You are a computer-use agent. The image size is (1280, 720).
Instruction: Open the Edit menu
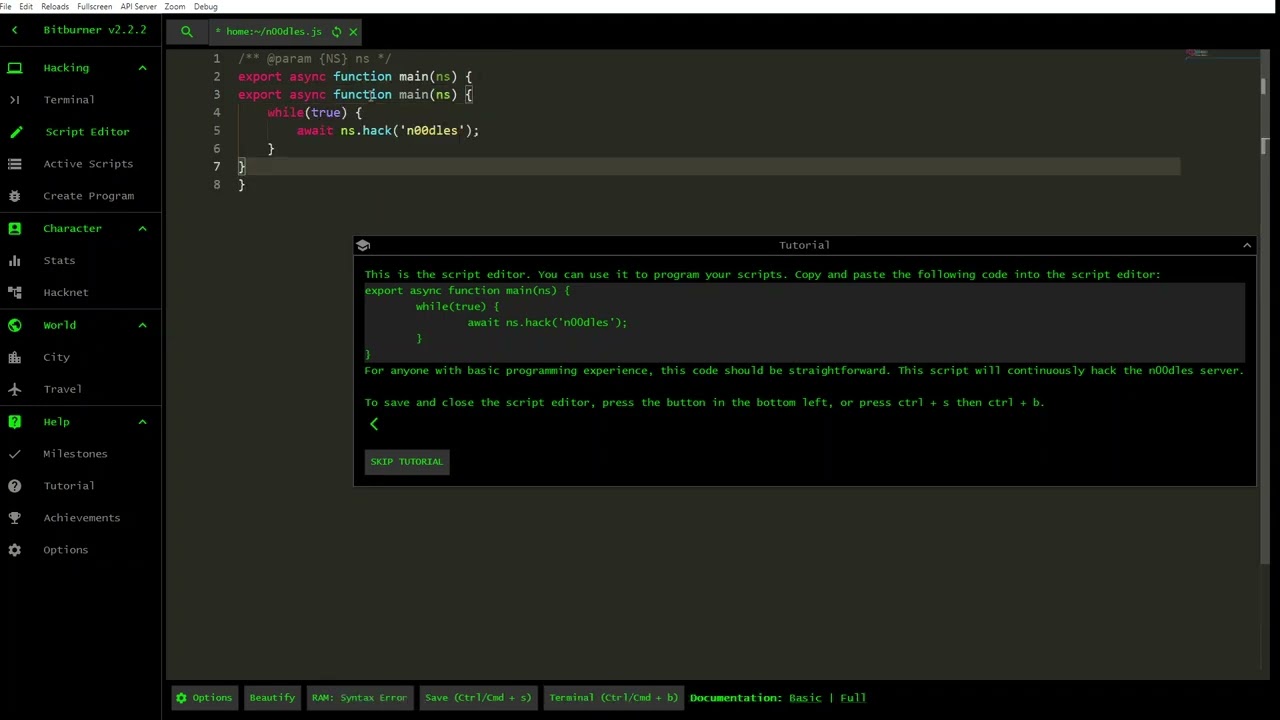(x=26, y=6)
